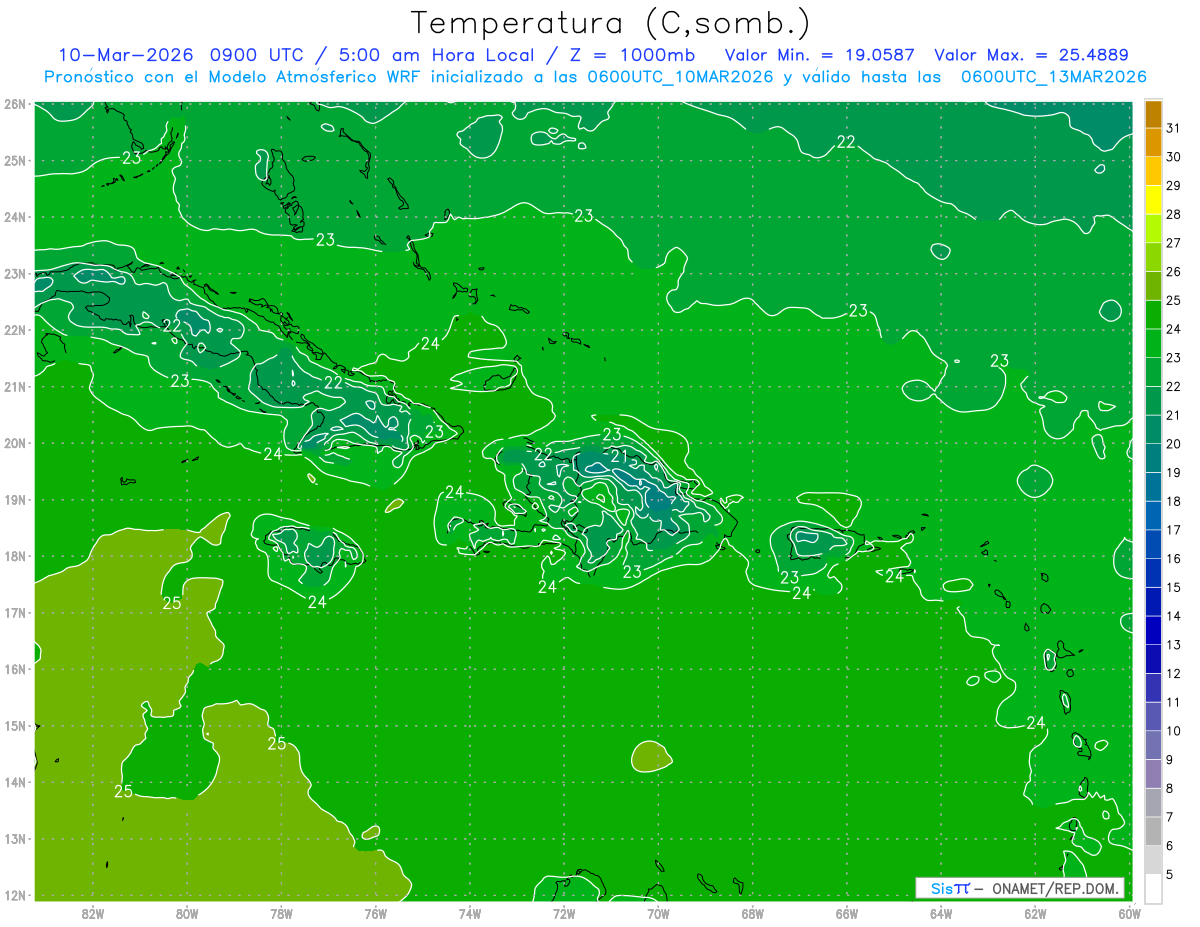Image resolution: width=1200 pixels, height=927 pixels.
Task: Click the color scale label "31"
Action: click(1174, 127)
